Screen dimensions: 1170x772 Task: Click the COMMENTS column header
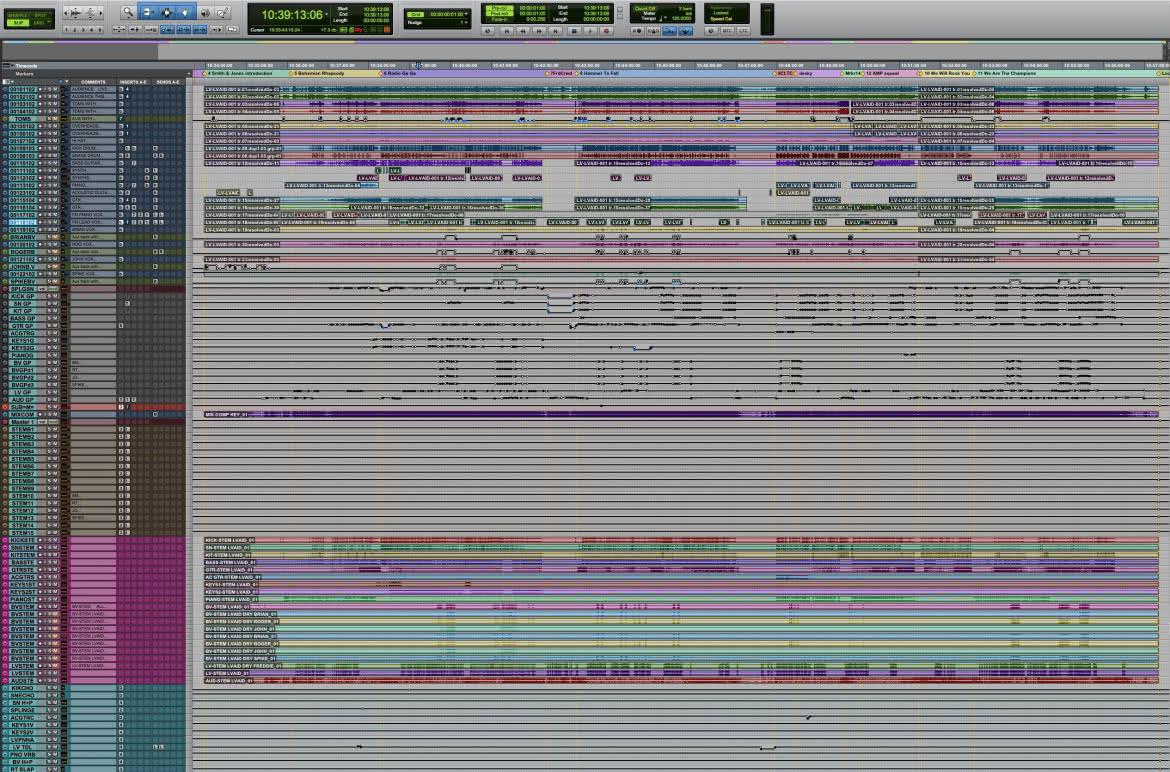click(93, 82)
